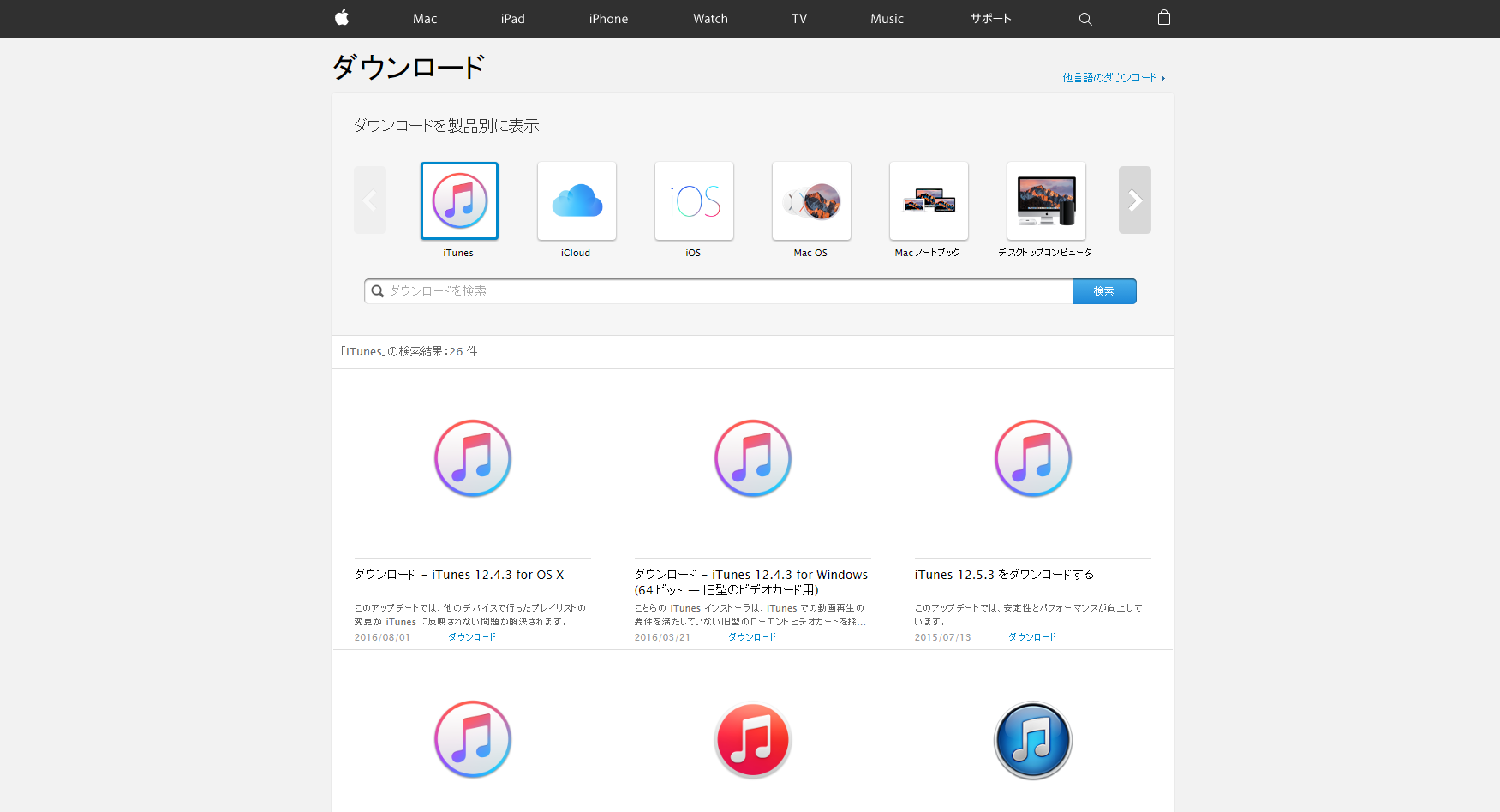The width and height of the screenshot is (1500, 812).
Task: Click the Mac ノートブック label
Action: 928,253
